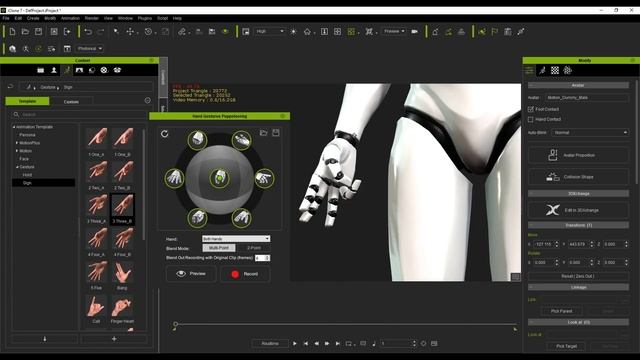Save gesture preset with disk icon in puppeteering
640x360 pixels.
point(276,133)
